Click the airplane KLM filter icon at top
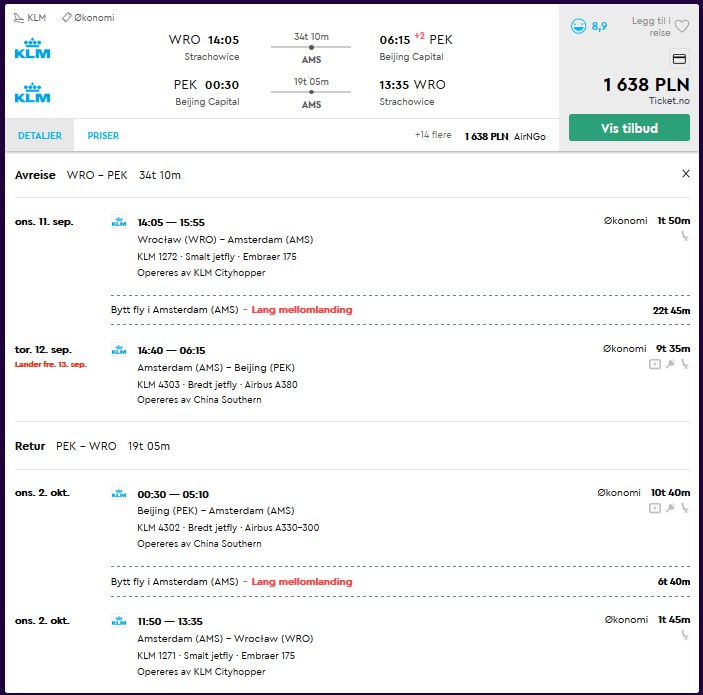This screenshot has width=703, height=695. (18, 17)
